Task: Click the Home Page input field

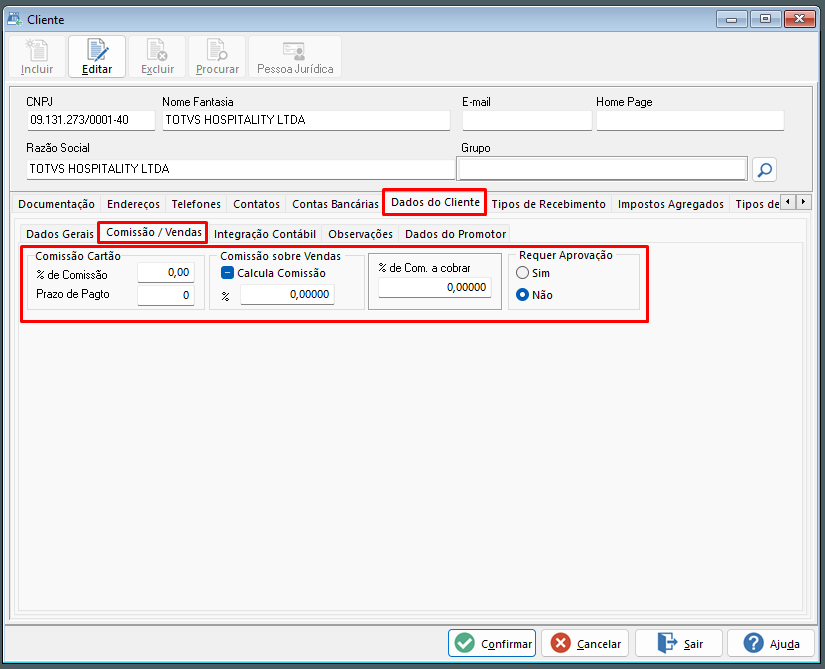Action: click(690, 120)
